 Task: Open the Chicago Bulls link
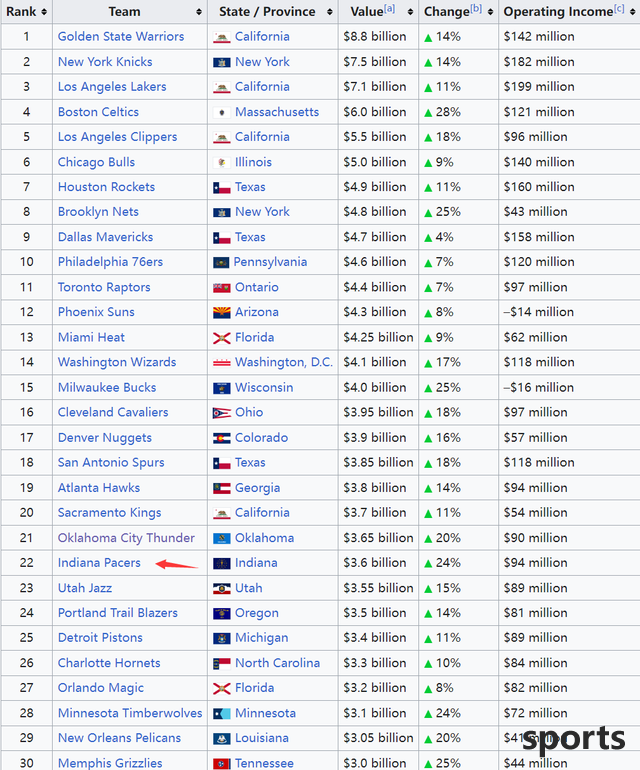(96, 162)
